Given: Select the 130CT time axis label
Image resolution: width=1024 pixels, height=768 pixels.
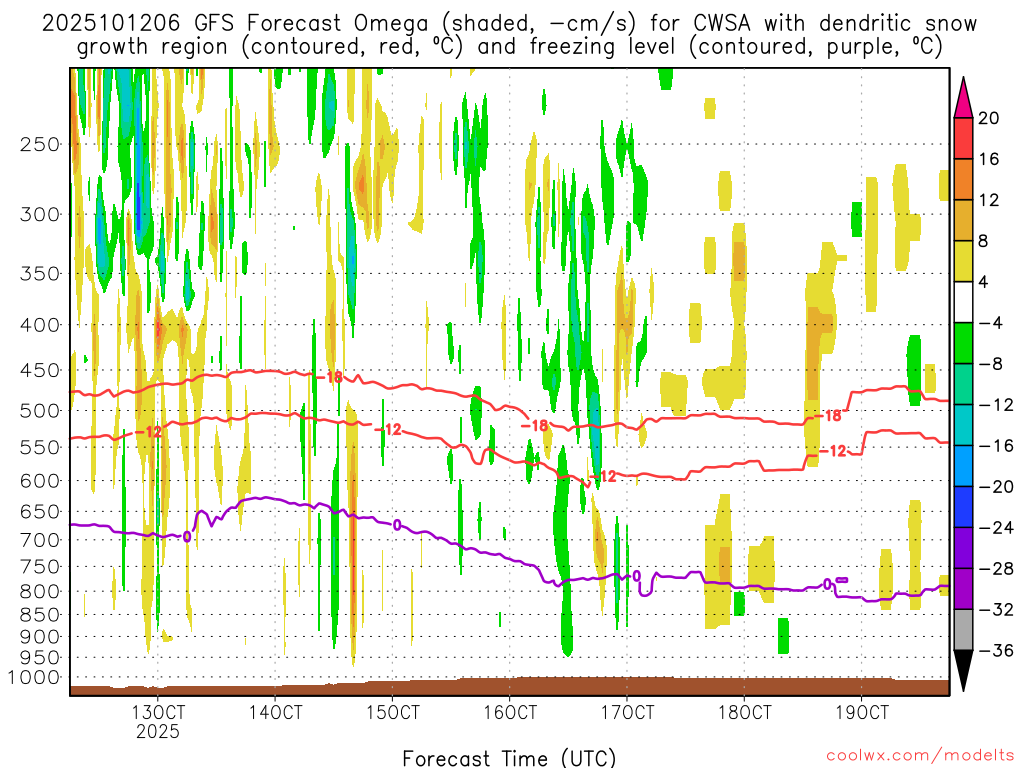Looking at the screenshot, I should (x=157, y=712).
